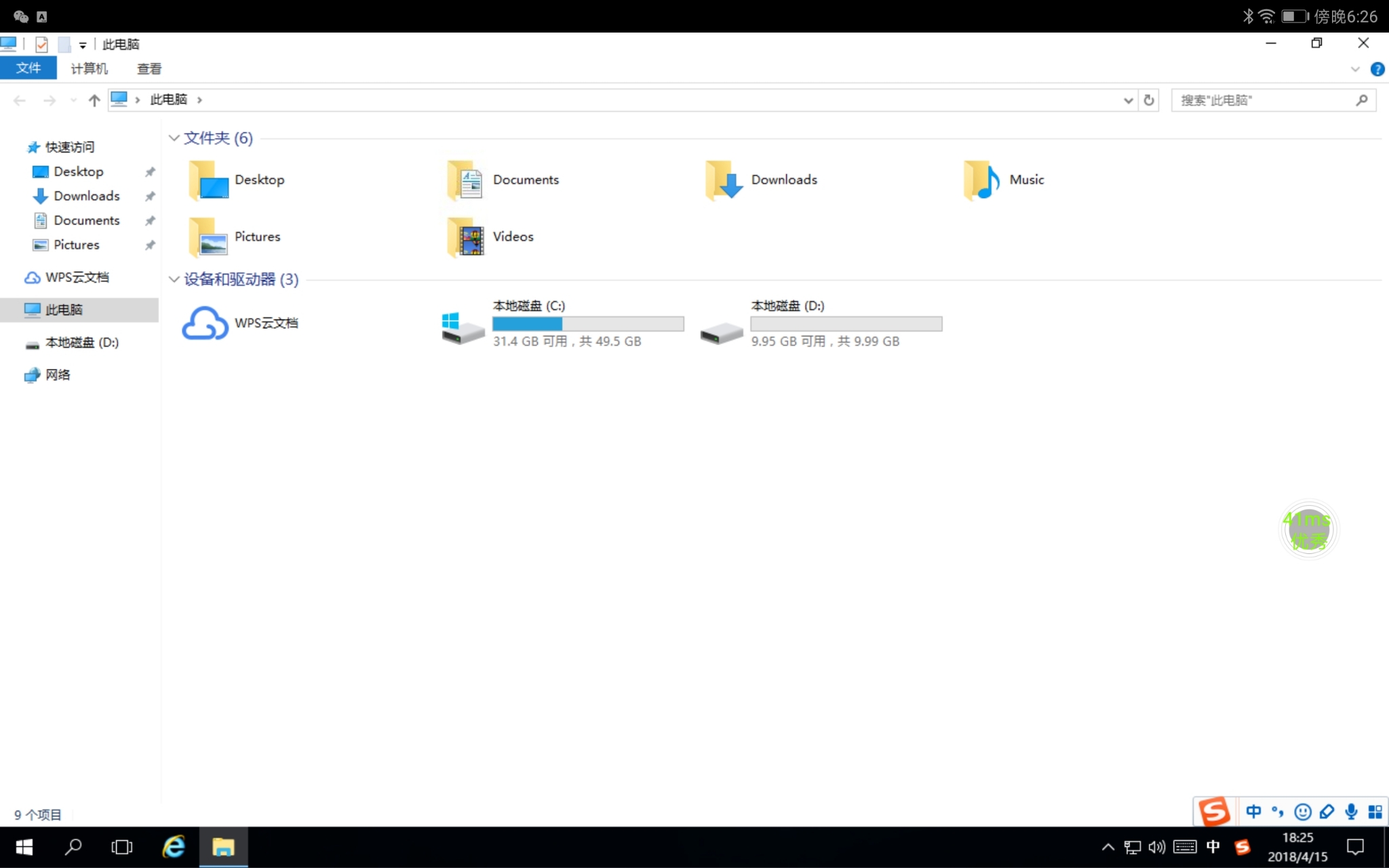
Task: Open the 文件 ribbon tab
Action: click(28, 68)
